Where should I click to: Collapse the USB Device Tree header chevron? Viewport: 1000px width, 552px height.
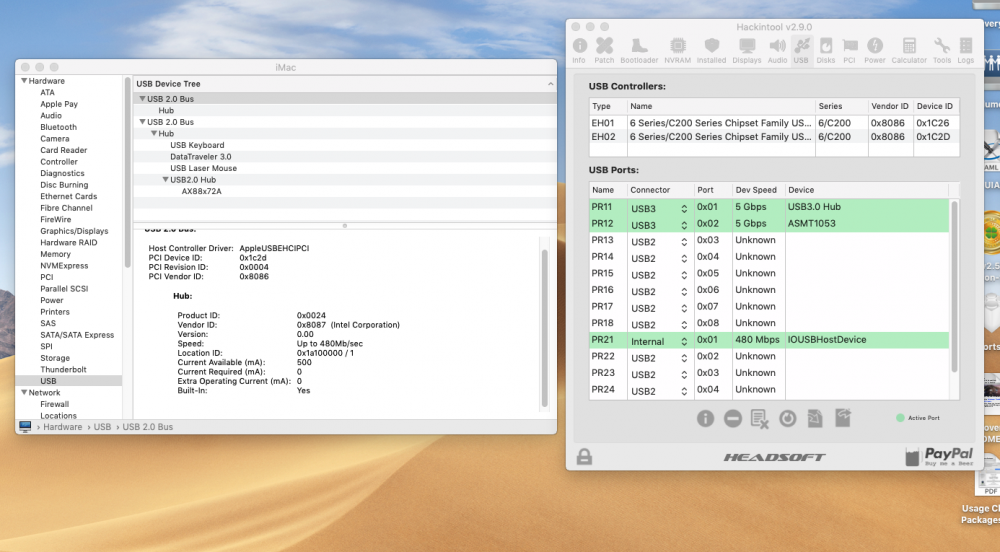coord(550,84)
